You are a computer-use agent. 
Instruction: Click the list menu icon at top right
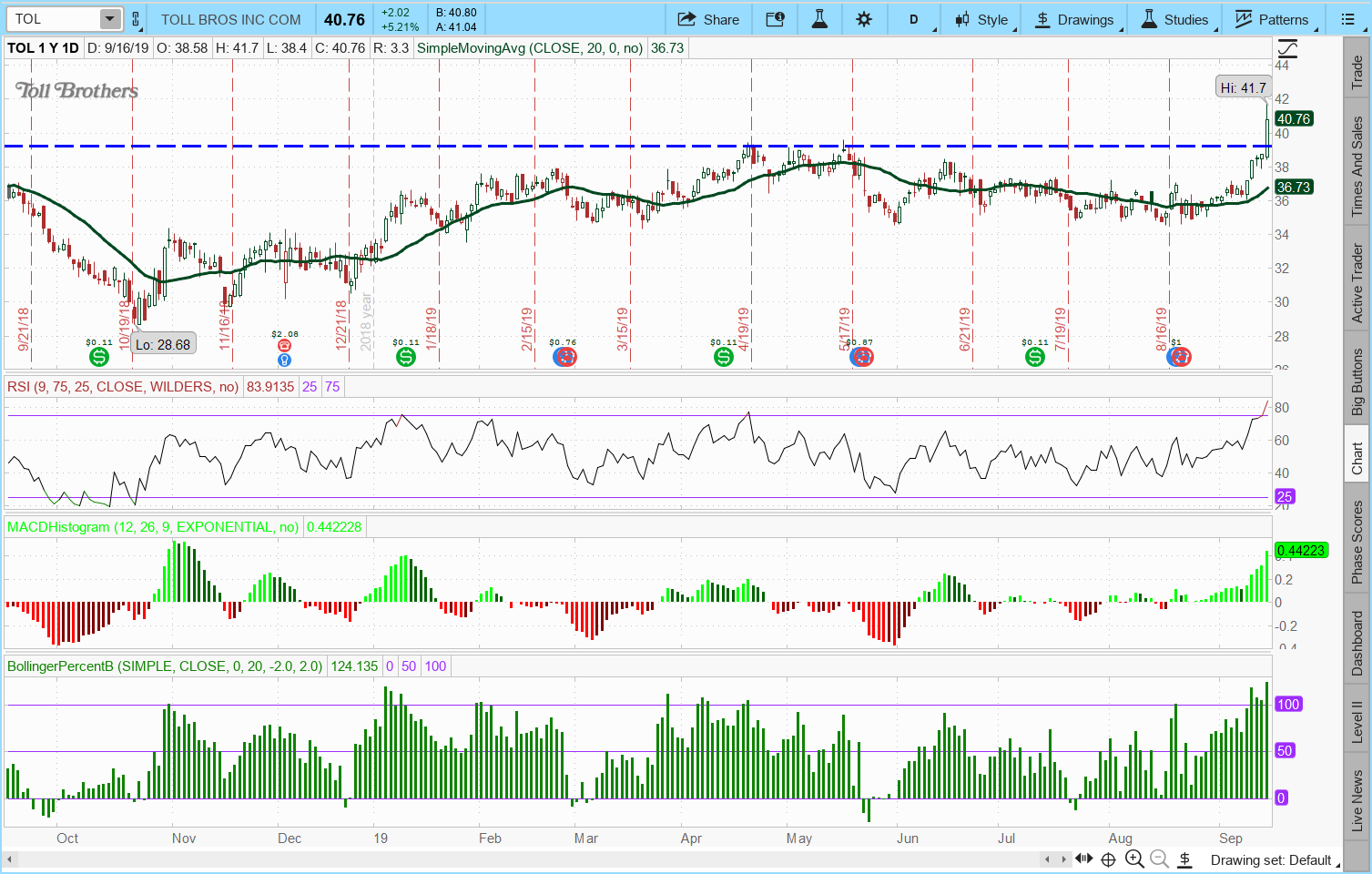pos(1348,19)
